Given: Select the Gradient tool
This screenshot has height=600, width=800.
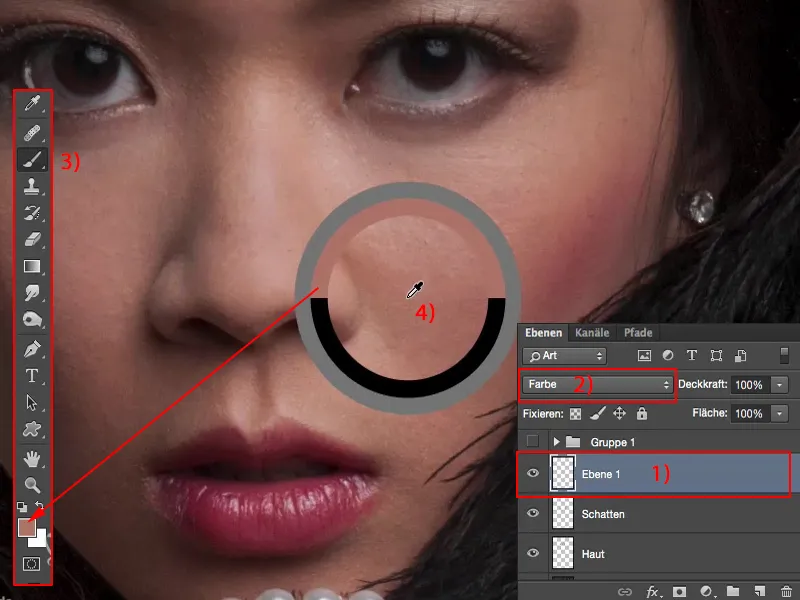Looking at the screenshot, I should (x=32, y=266).
